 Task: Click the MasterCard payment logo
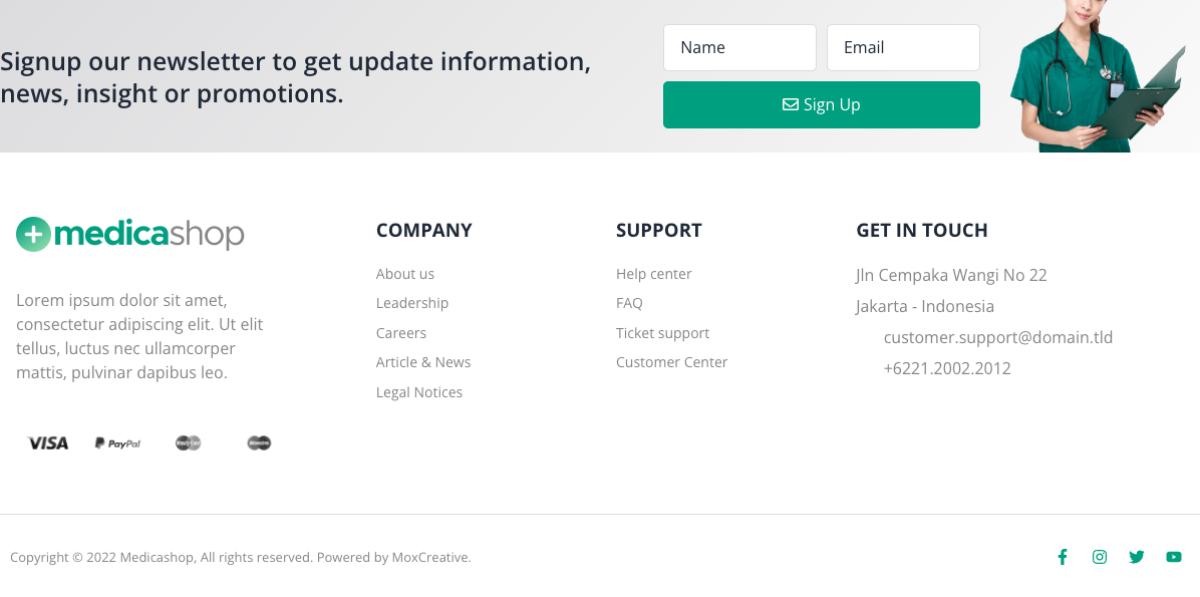(188, 443)
